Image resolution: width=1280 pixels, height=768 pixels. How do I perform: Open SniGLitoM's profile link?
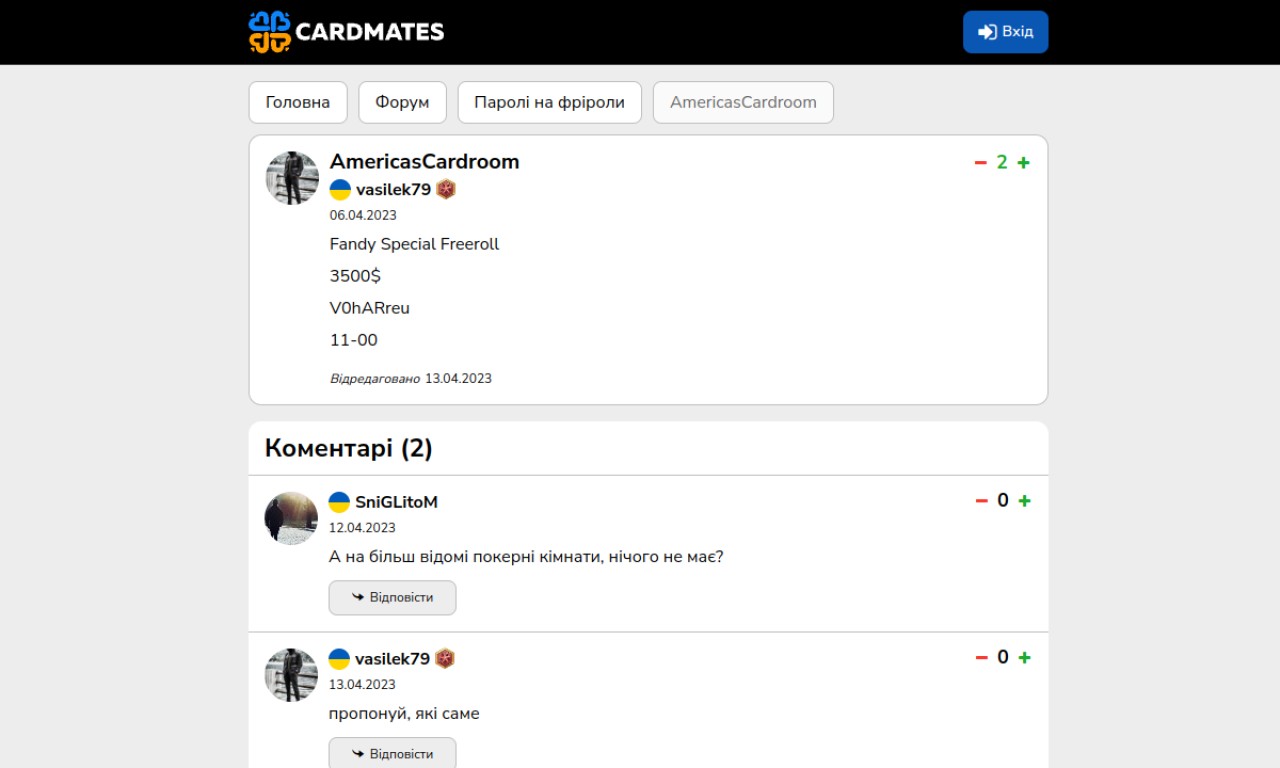point(396,502)
